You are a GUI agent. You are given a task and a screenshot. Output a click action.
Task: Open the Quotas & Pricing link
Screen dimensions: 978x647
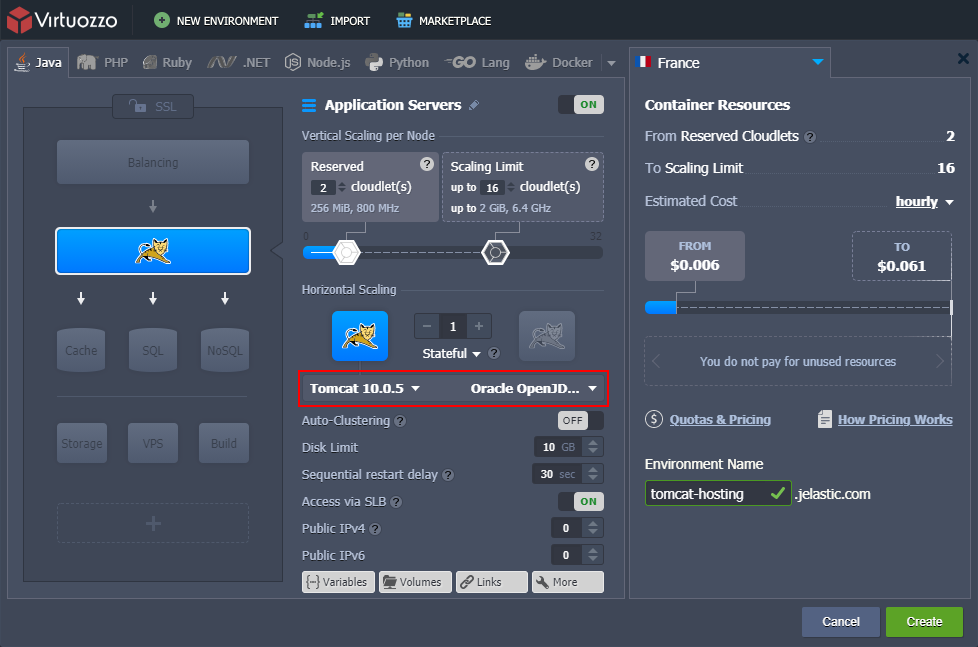point(720,420)
